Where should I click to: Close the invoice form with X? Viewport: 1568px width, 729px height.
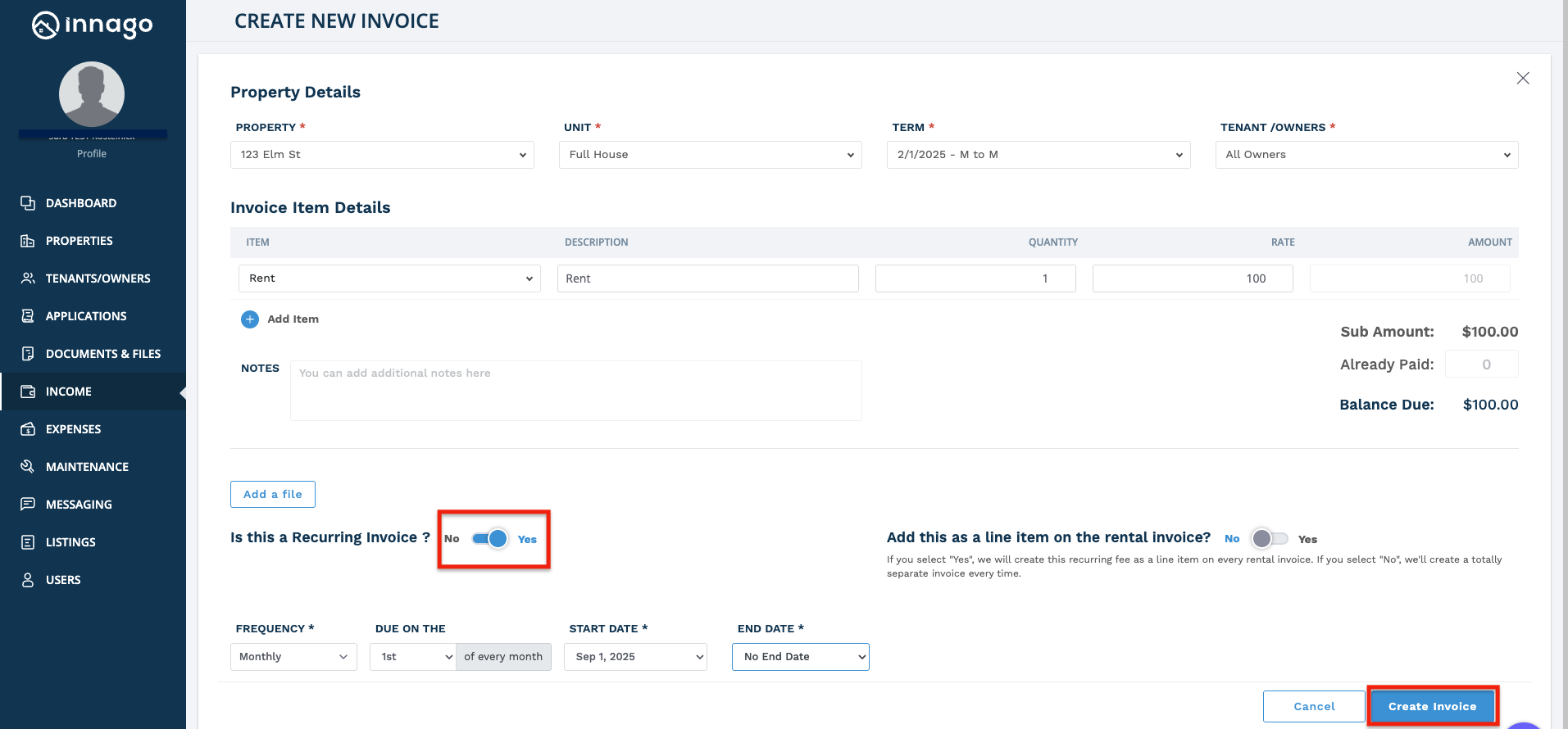[x=1522, y=79]
